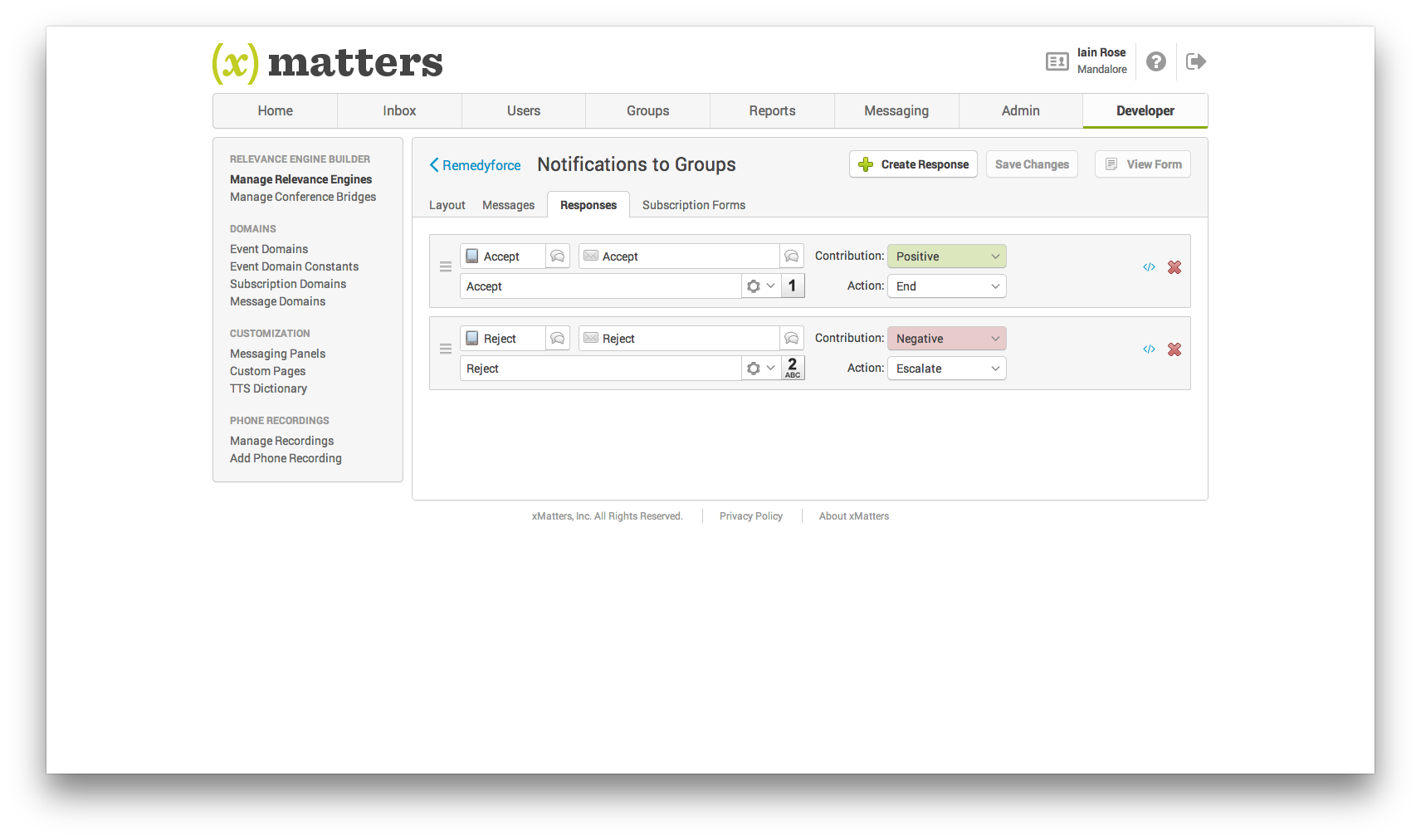Screen dimensions: 1421x840
Task: Go back via the Remedyforce link
Action: tap(475, 165)
